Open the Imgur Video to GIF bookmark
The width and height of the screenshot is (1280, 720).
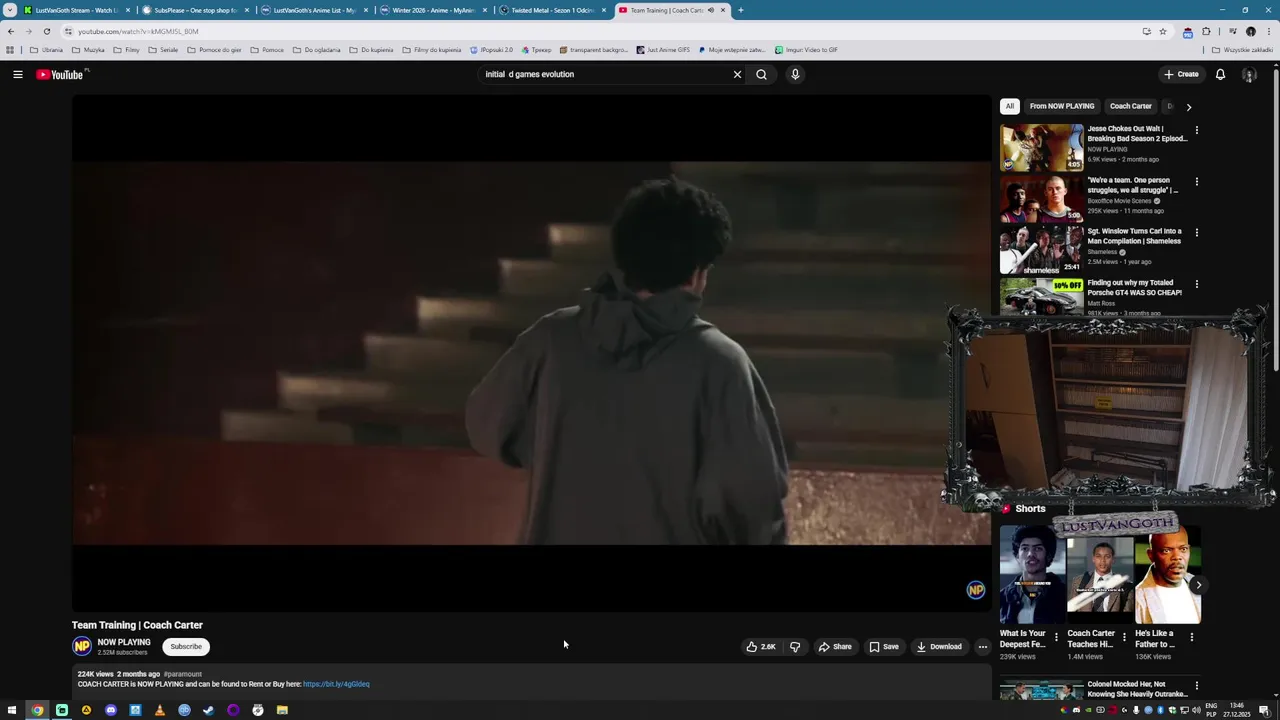coord(806,50)
